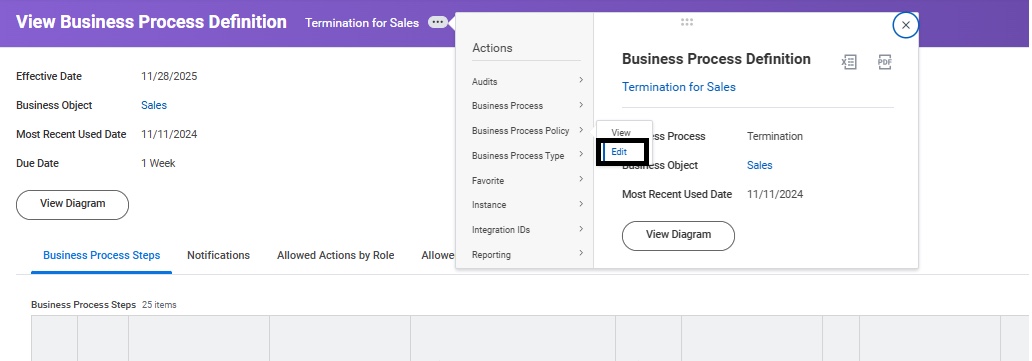Click the Due Date value 1 Week
The height and width of the screenshot is (361, 1032).
point(158,163)
